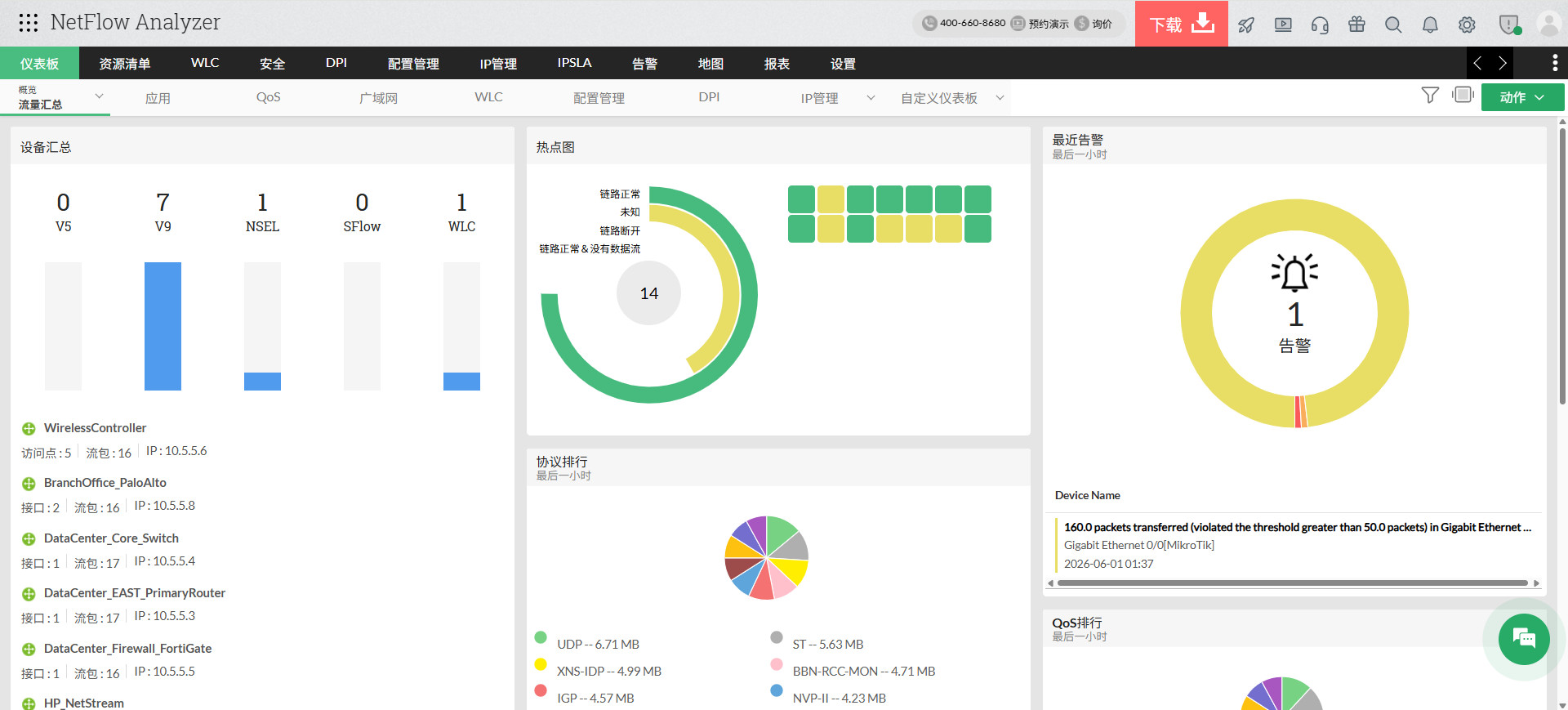The height and width of the screenshot is (710, 1568).
Task: Expand the WirelessController device row
Action: (x=29, y=429)
